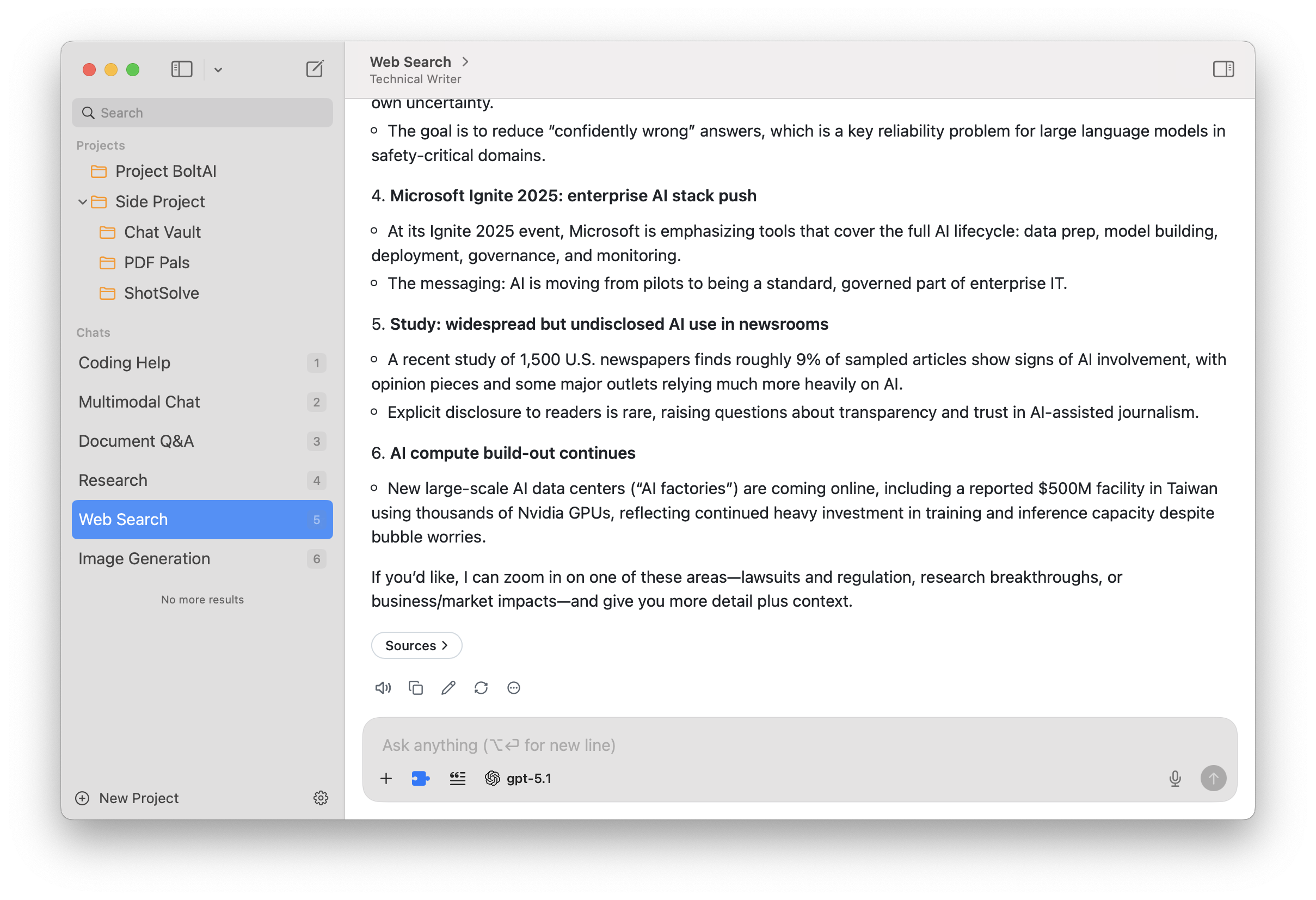The image size is (1316, 900).
Task: Copy the response with the copy icon
Action: point(416,688)
